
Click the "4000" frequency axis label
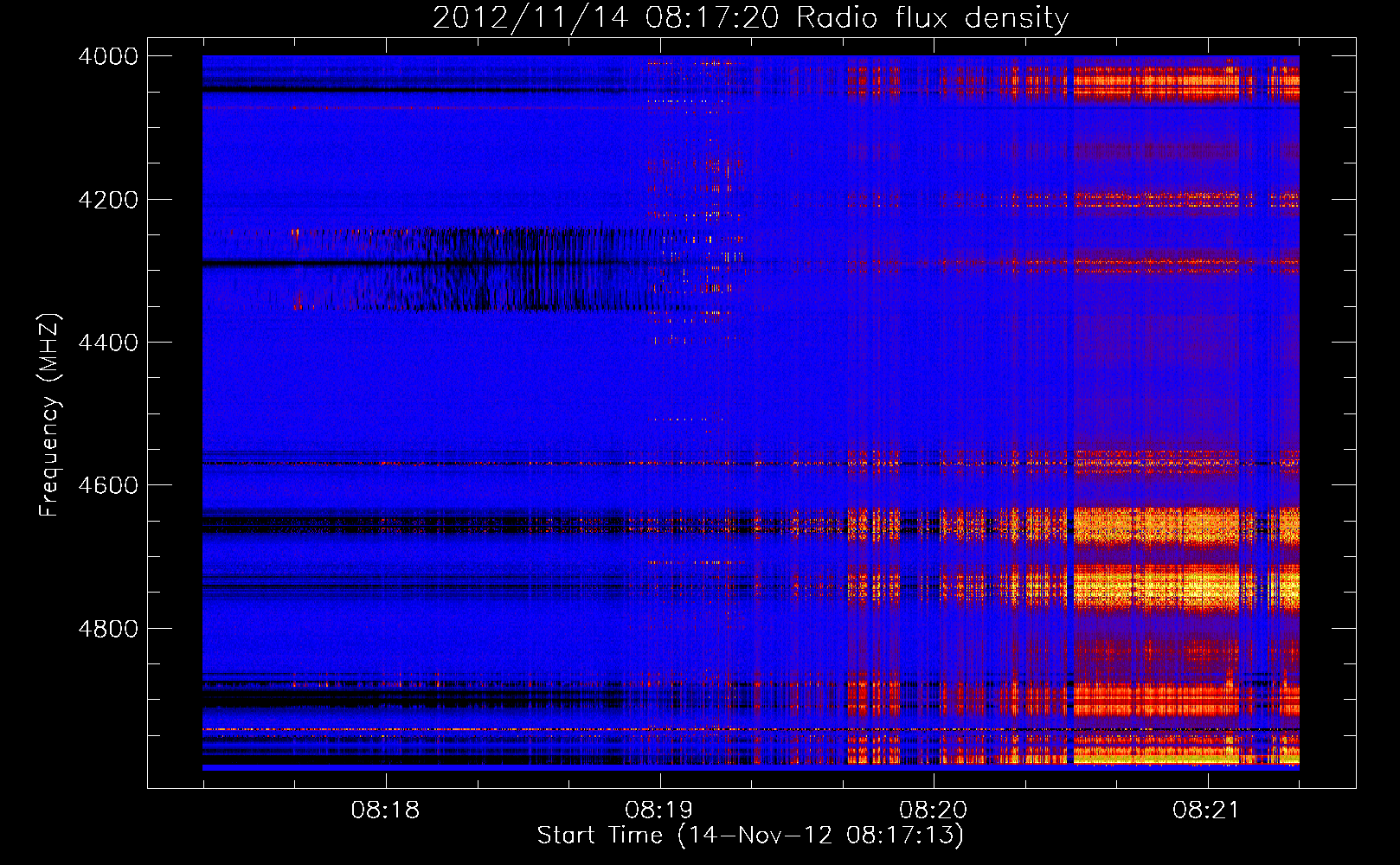click(x=107, y=56)
